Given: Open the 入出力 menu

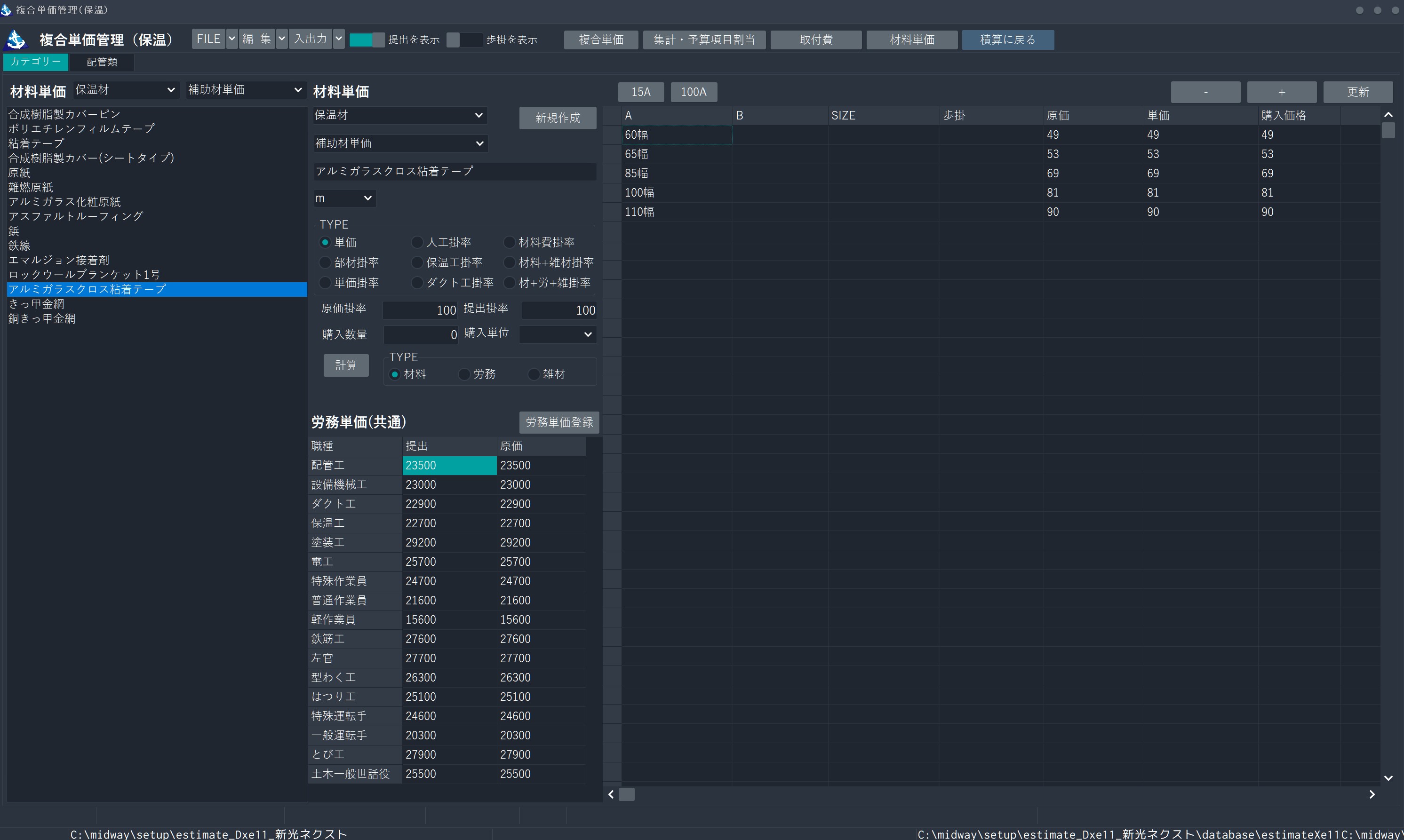Looking at the screenshot, I should point(310,39).
